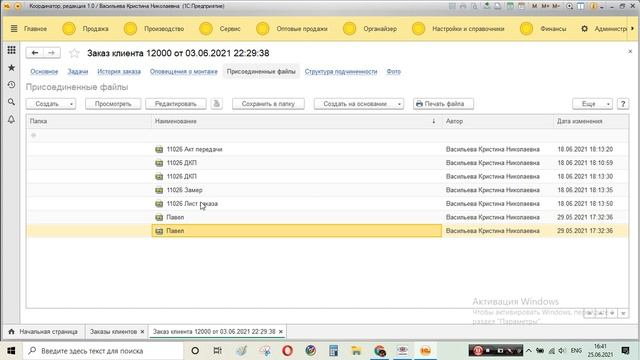Click the Редактировать button

click(176, 104)
